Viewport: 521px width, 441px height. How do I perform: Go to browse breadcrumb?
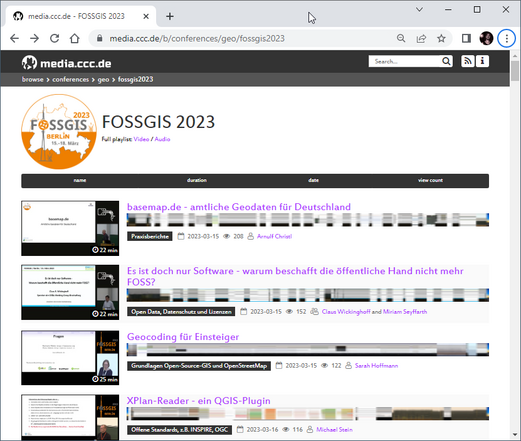pos(33,79)
